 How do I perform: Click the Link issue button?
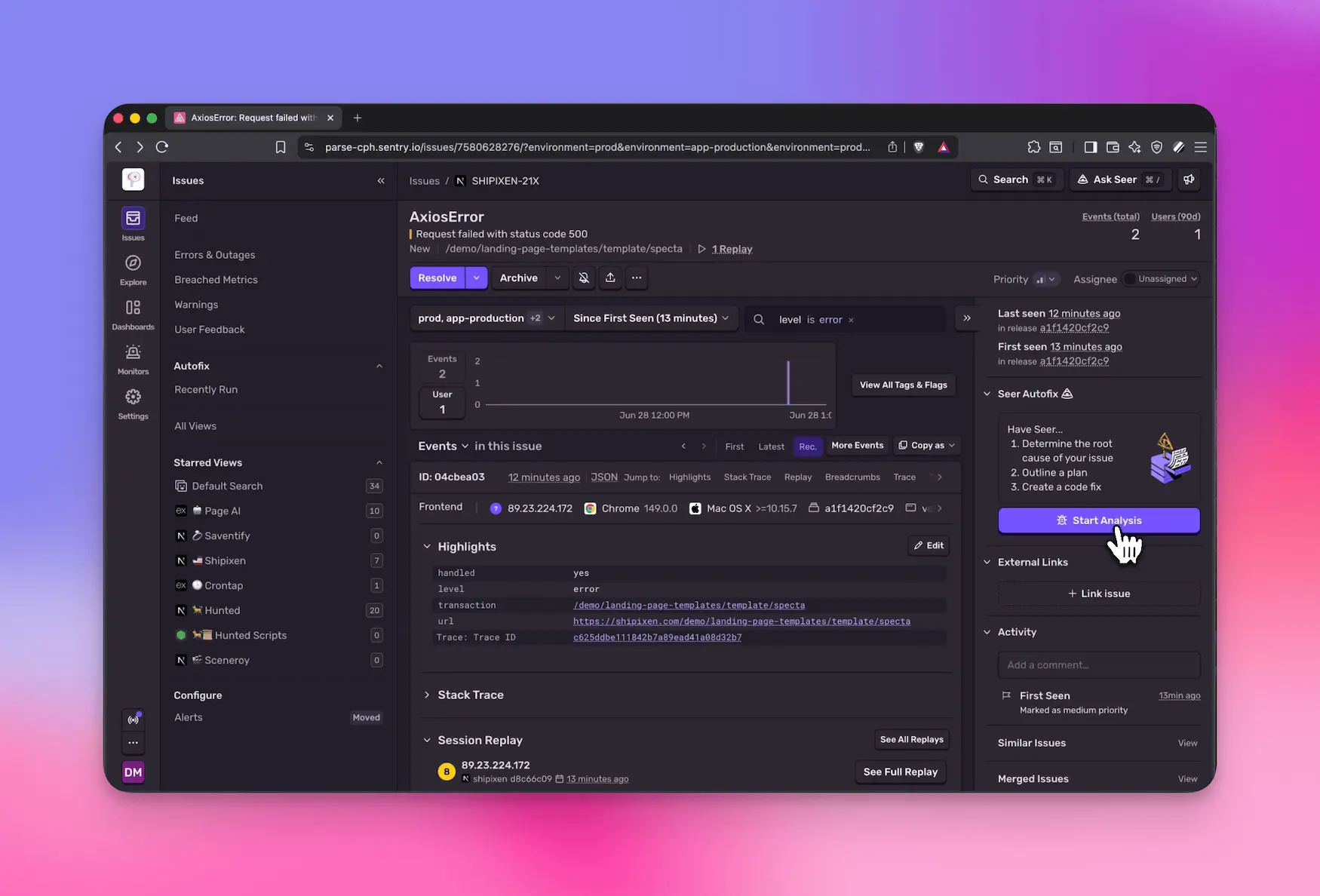[x=1099, y=594]
